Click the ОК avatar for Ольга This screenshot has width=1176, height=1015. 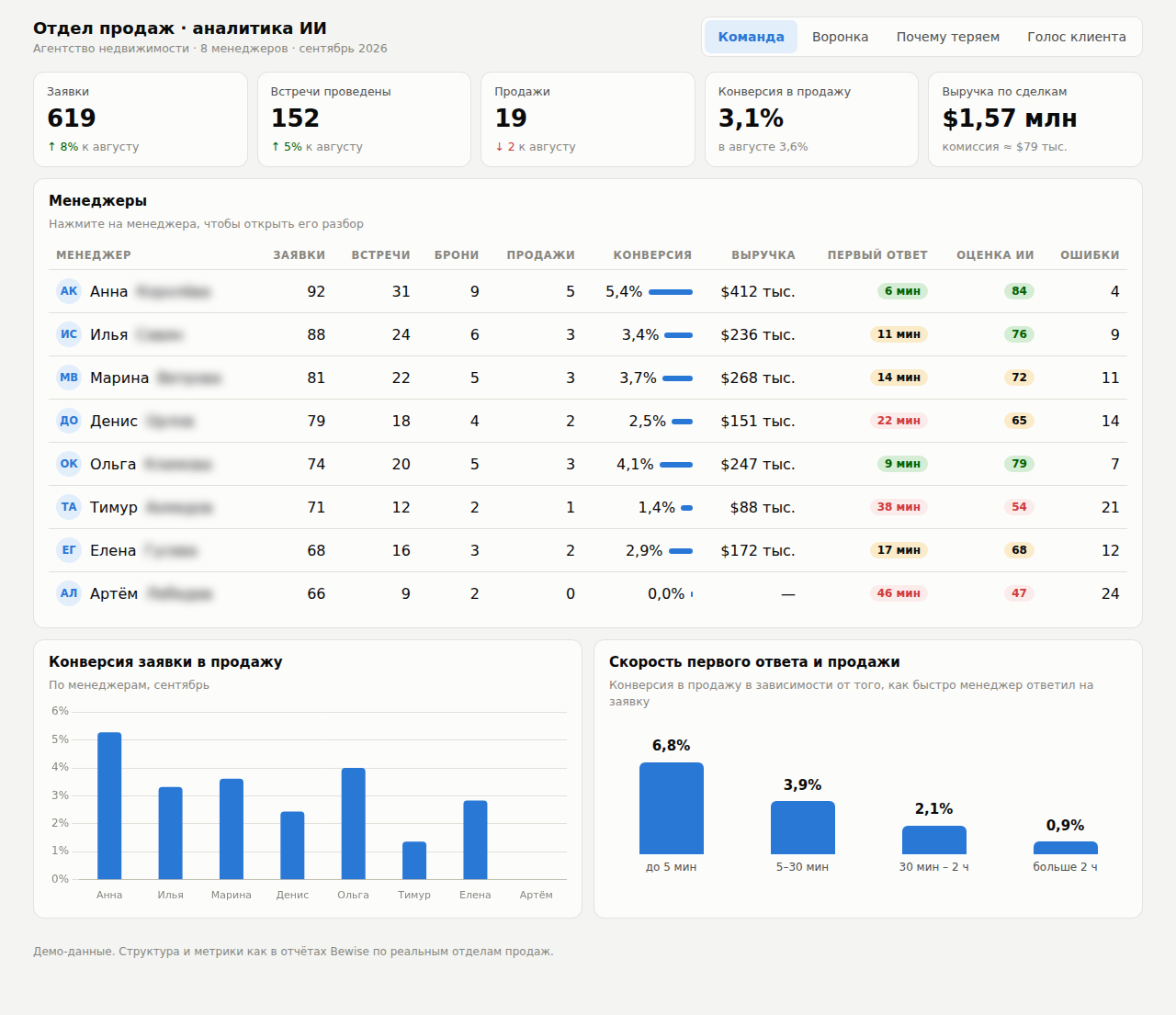click(x=69, y=464)
